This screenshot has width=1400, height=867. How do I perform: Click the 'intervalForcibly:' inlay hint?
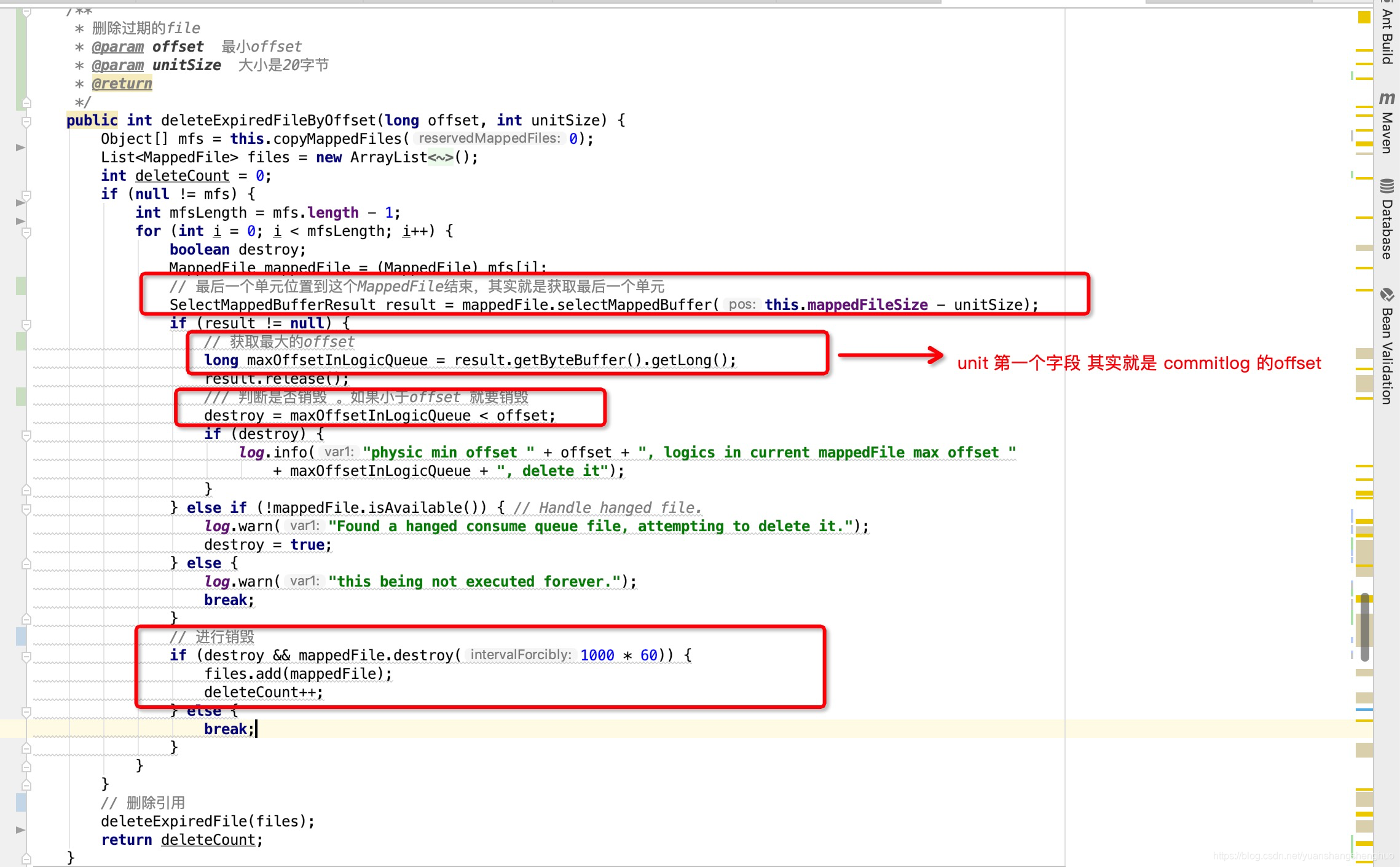[521, 655]
